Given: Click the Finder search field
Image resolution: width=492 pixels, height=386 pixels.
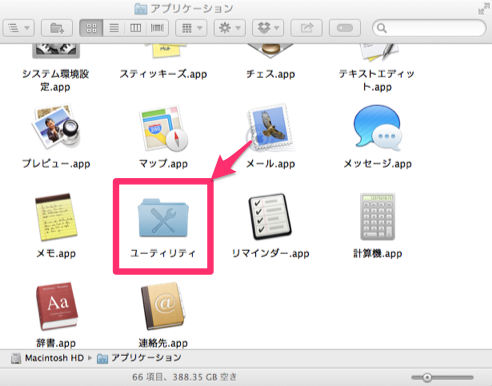Looking at the screenshot, I should point(429,28).
